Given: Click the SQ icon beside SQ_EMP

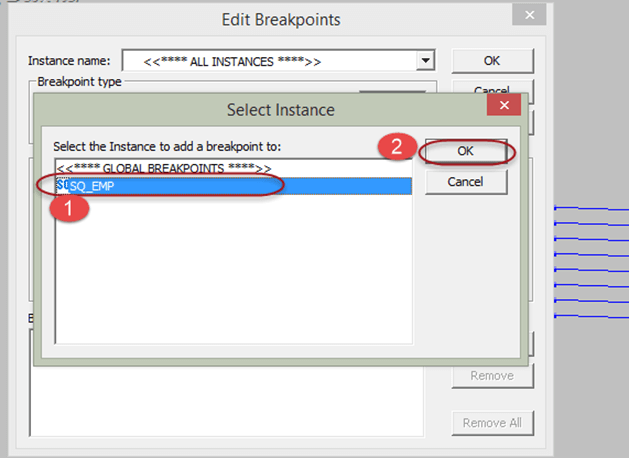Looking at the screenshot, I should tap(62, 185).
